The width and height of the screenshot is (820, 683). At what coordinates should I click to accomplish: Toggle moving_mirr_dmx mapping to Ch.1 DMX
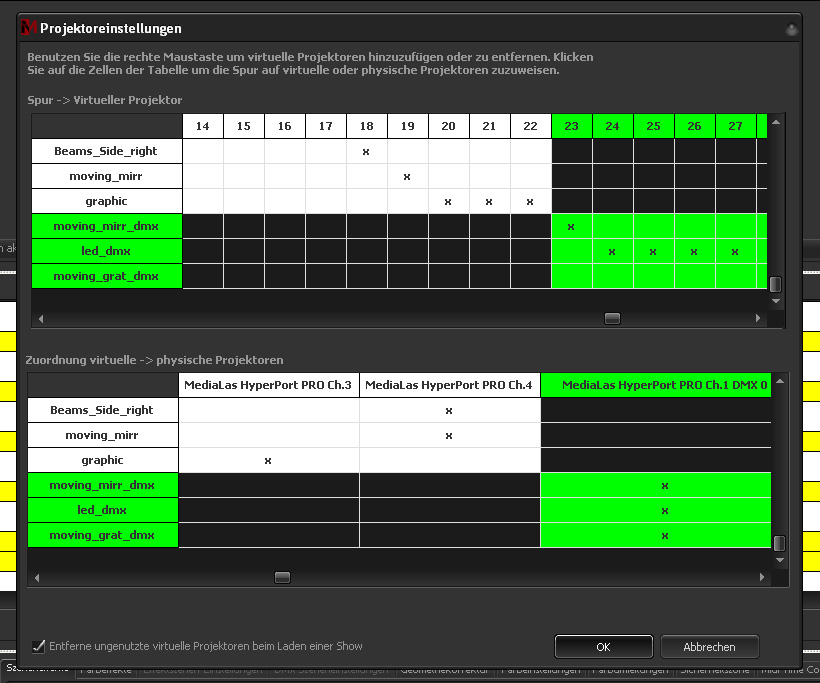(x=656, y=486)
